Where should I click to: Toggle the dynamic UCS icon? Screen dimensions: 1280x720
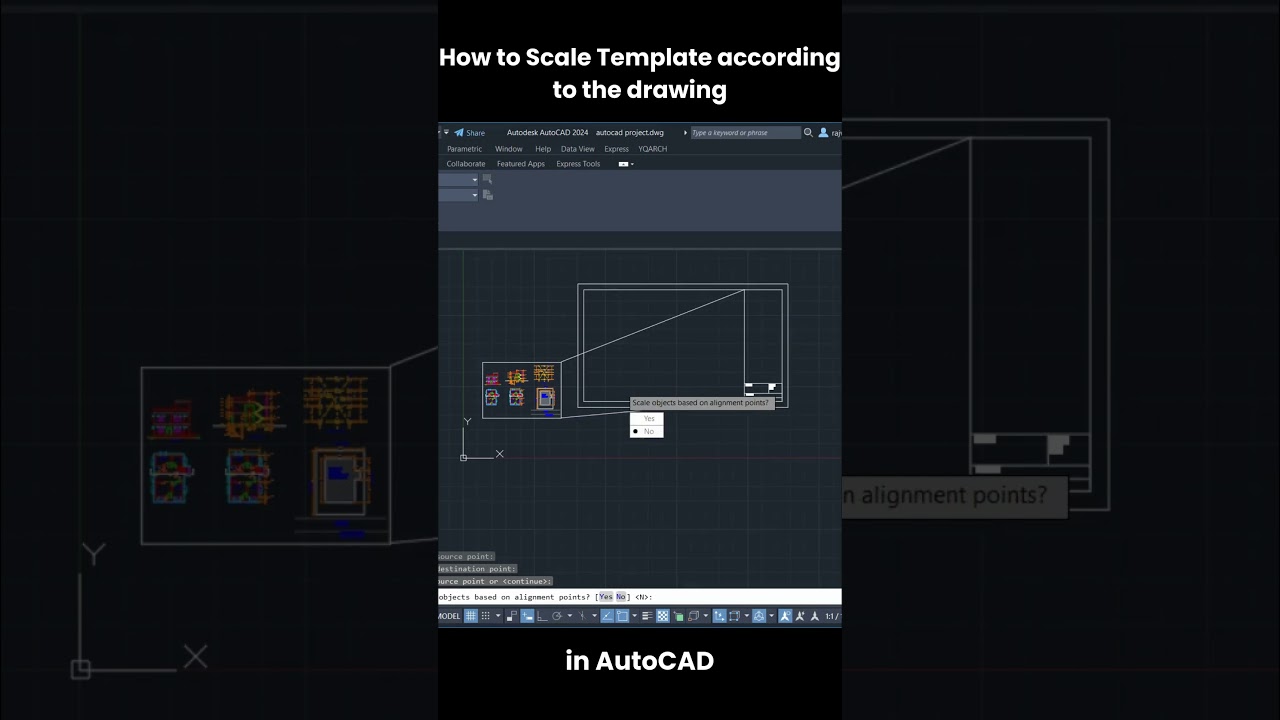tap(718, 616)
